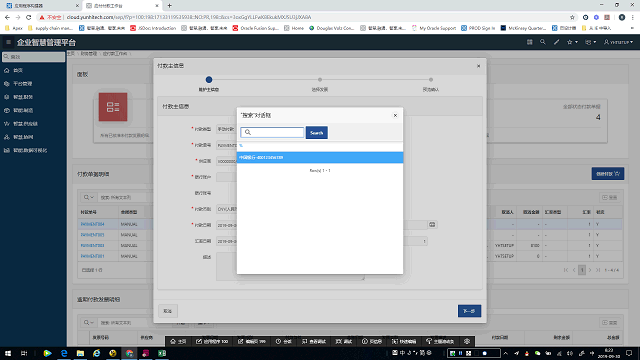Click the edit page item in developer toolbar
640x360 pixels.
point(252,341)
